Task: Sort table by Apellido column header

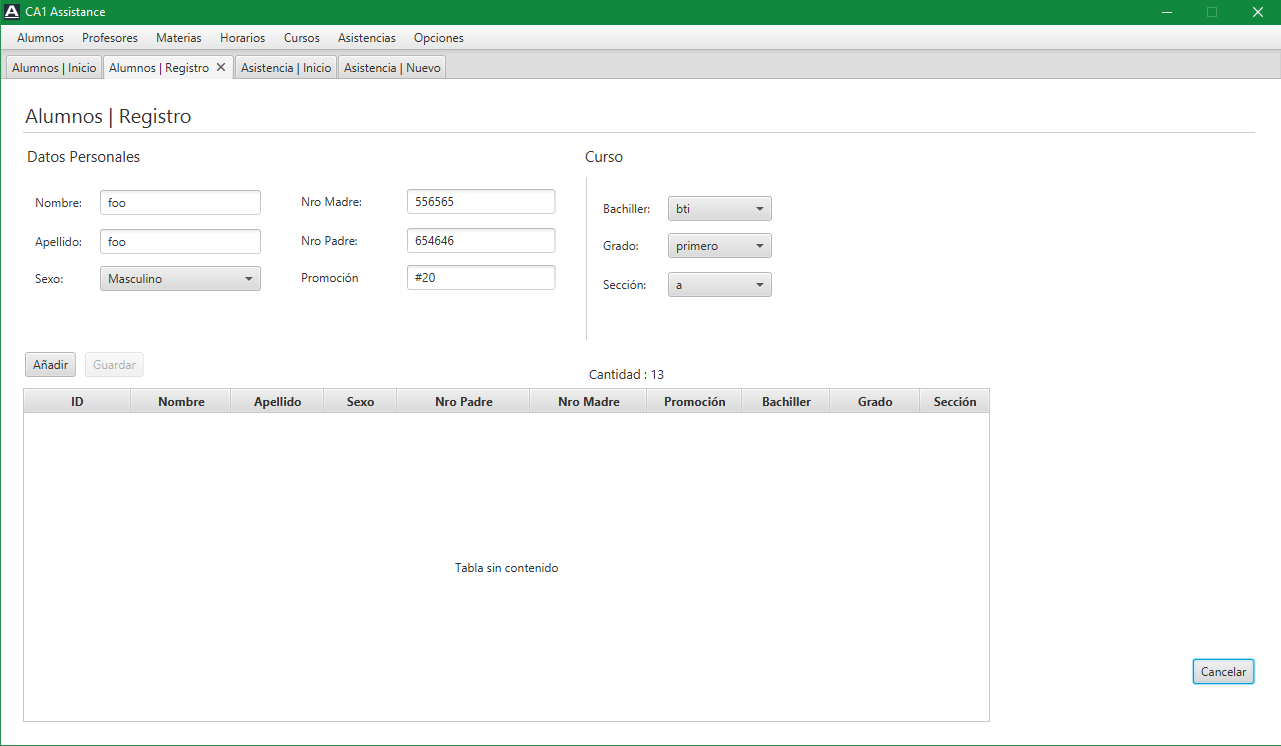Action: (277, 401)
